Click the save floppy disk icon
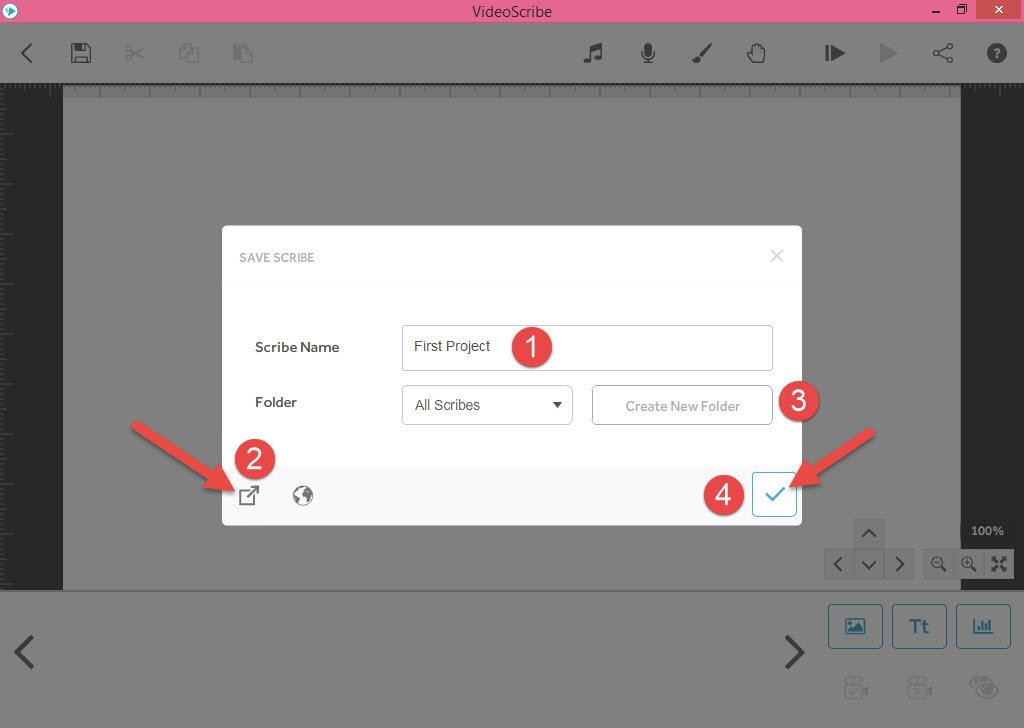 pyautogui.click(x=81, y=53)
